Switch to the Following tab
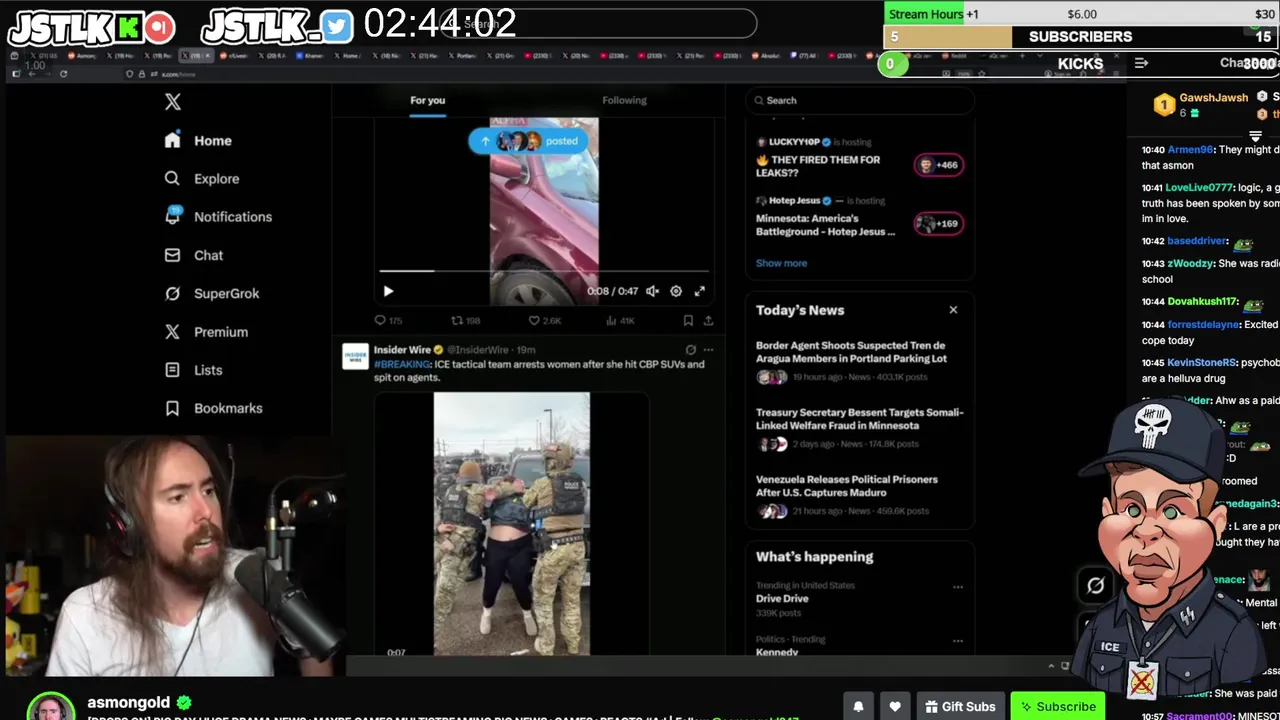The image size is (1280, 720). (624, 100)
